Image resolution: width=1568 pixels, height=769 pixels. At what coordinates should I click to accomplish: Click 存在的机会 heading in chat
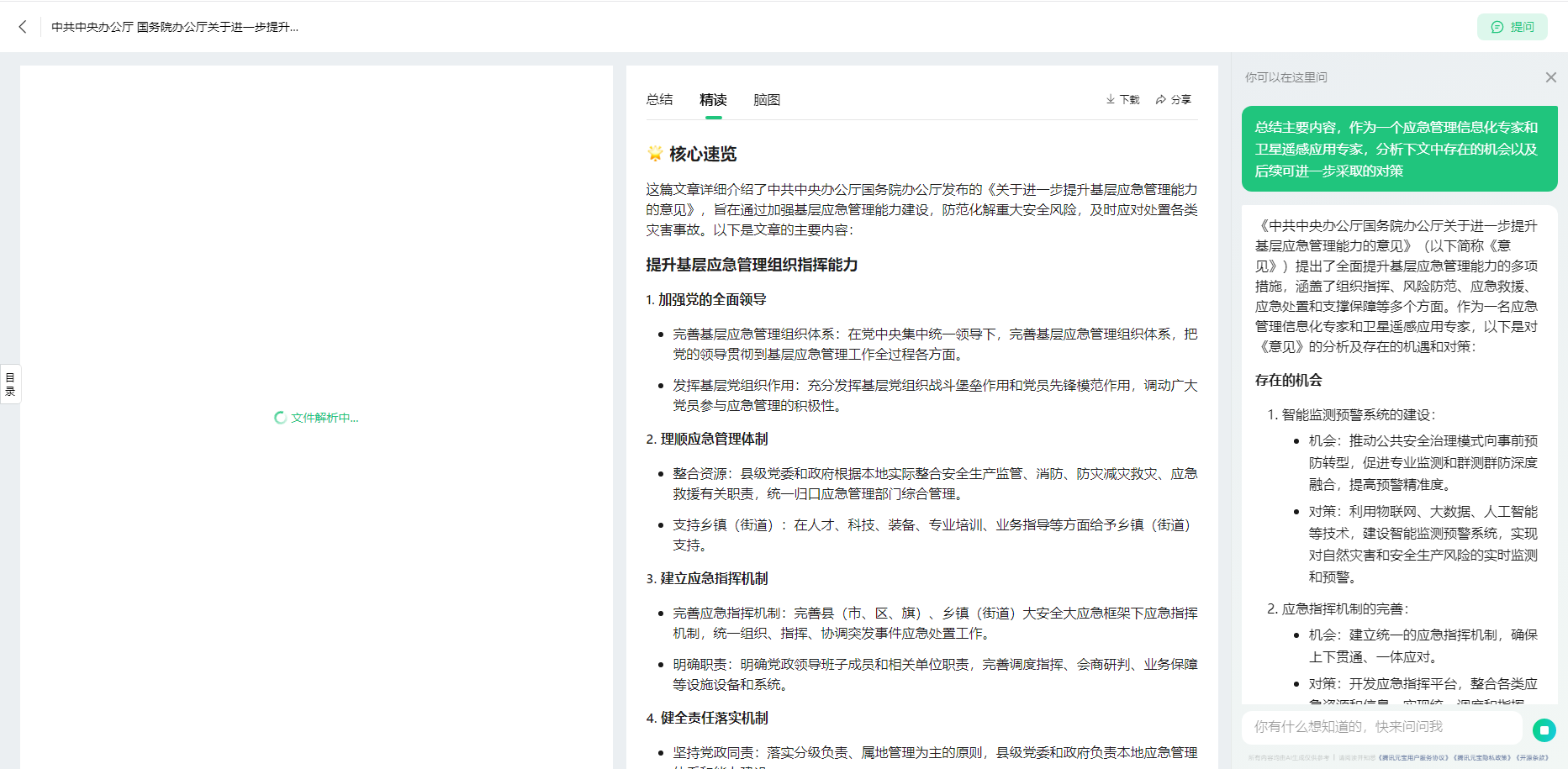(x=1288, y=380)
